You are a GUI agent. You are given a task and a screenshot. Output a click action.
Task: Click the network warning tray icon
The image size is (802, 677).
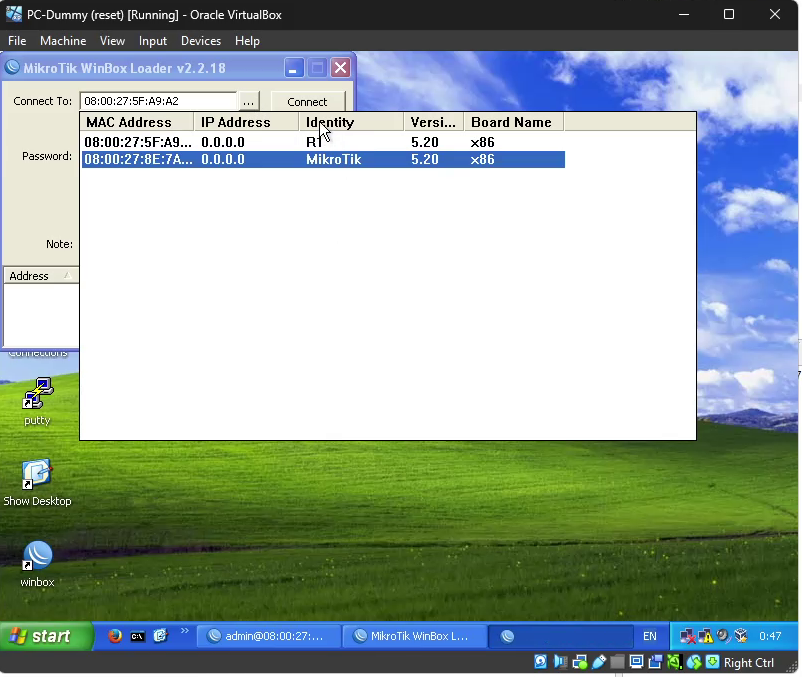pos(705,637)
